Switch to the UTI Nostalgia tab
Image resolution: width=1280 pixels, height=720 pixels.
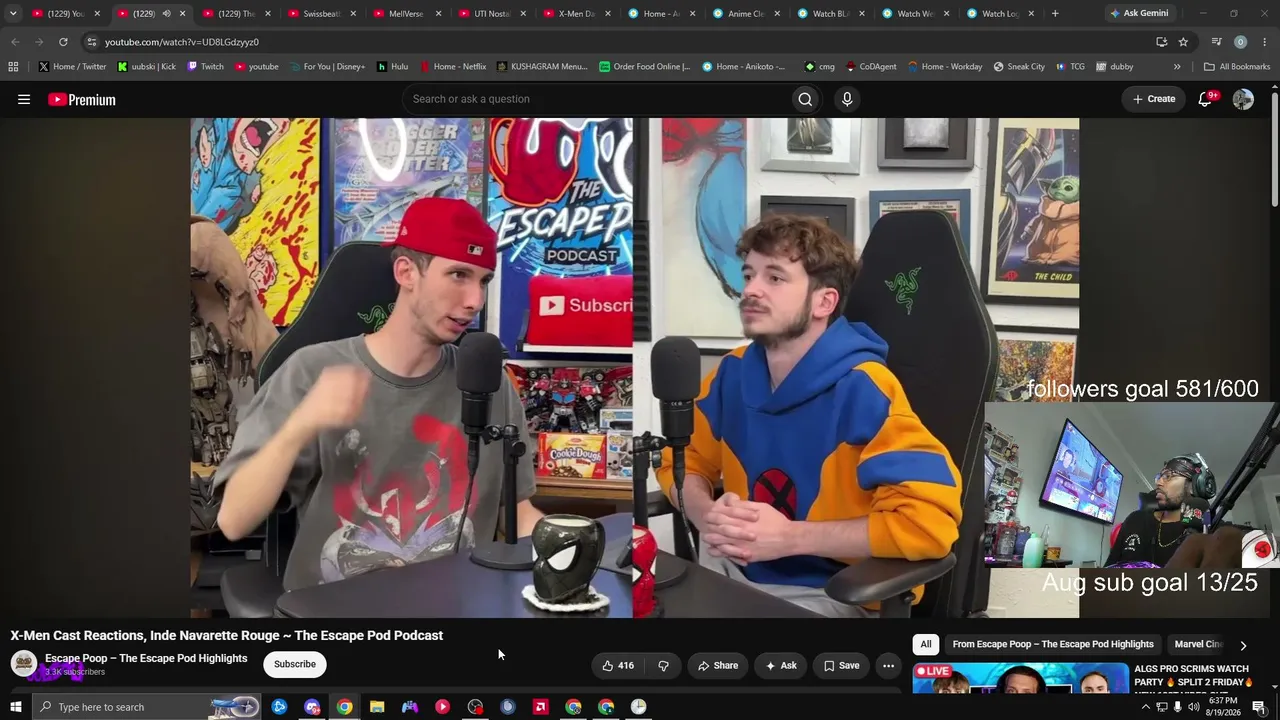click(x=492, y=14)
